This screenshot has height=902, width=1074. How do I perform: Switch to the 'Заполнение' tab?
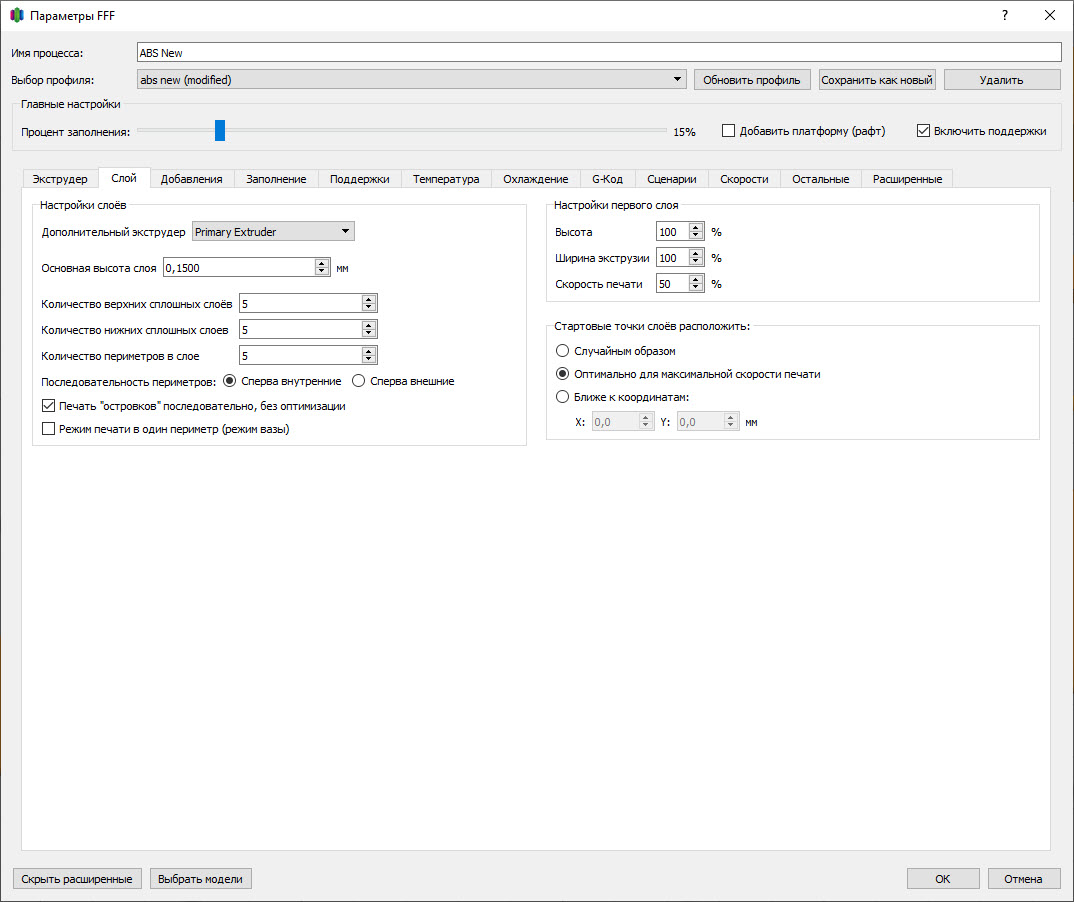click(276, 179)
